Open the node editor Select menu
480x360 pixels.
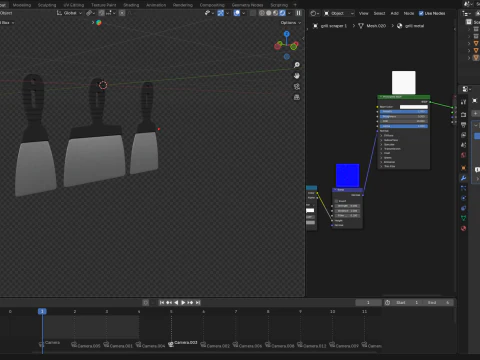[379, 13]
